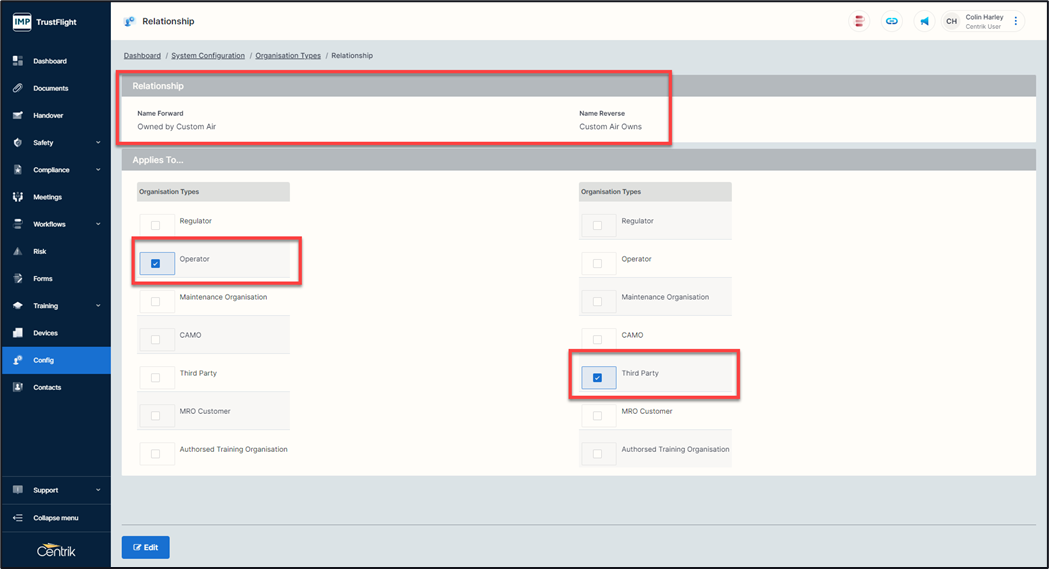Click the blue link icon in header
Viewport: 1049px width, 569px height.
891,21
